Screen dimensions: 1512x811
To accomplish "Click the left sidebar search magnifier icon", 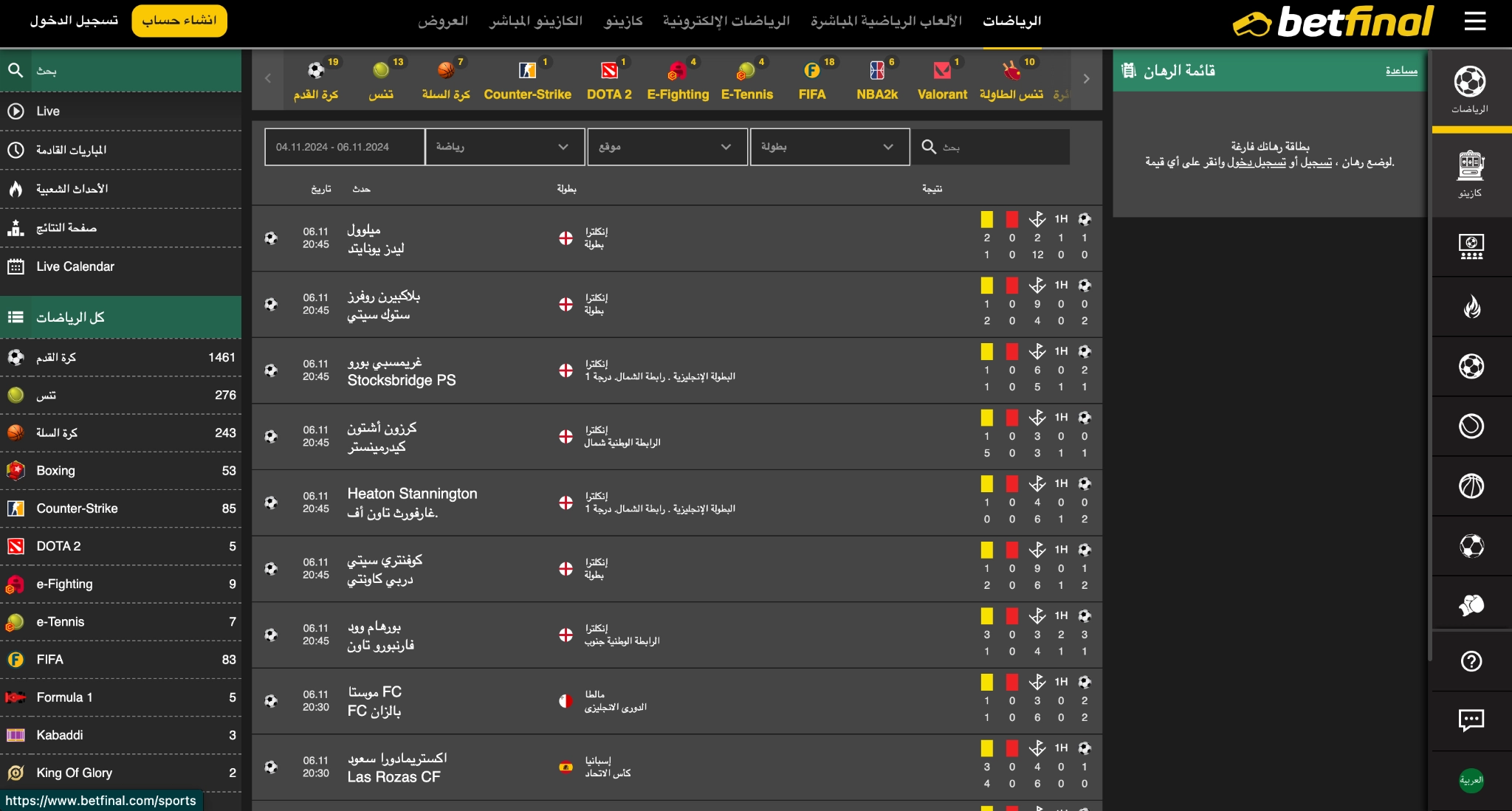I will pos(16,70).
